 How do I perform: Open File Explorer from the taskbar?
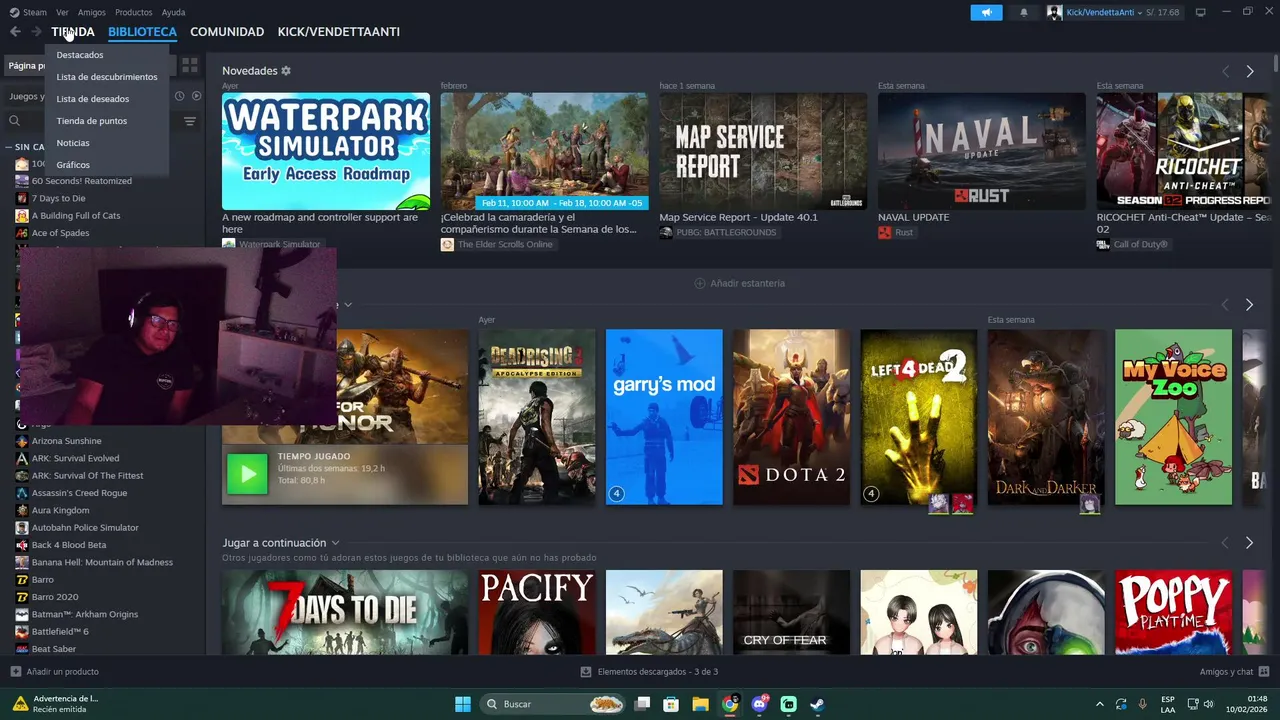click(700, 704)
